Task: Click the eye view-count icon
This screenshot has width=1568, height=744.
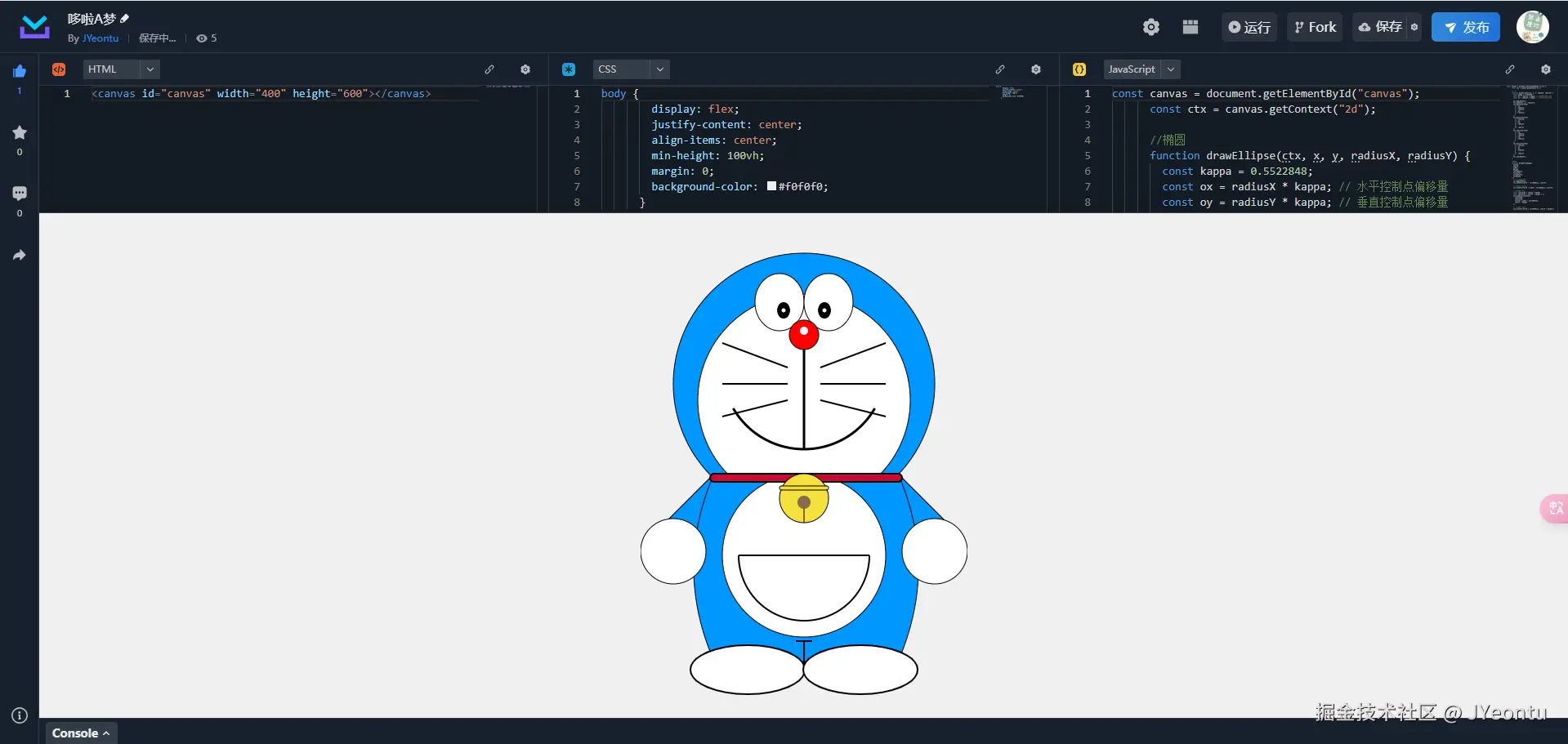Action: 201,38
